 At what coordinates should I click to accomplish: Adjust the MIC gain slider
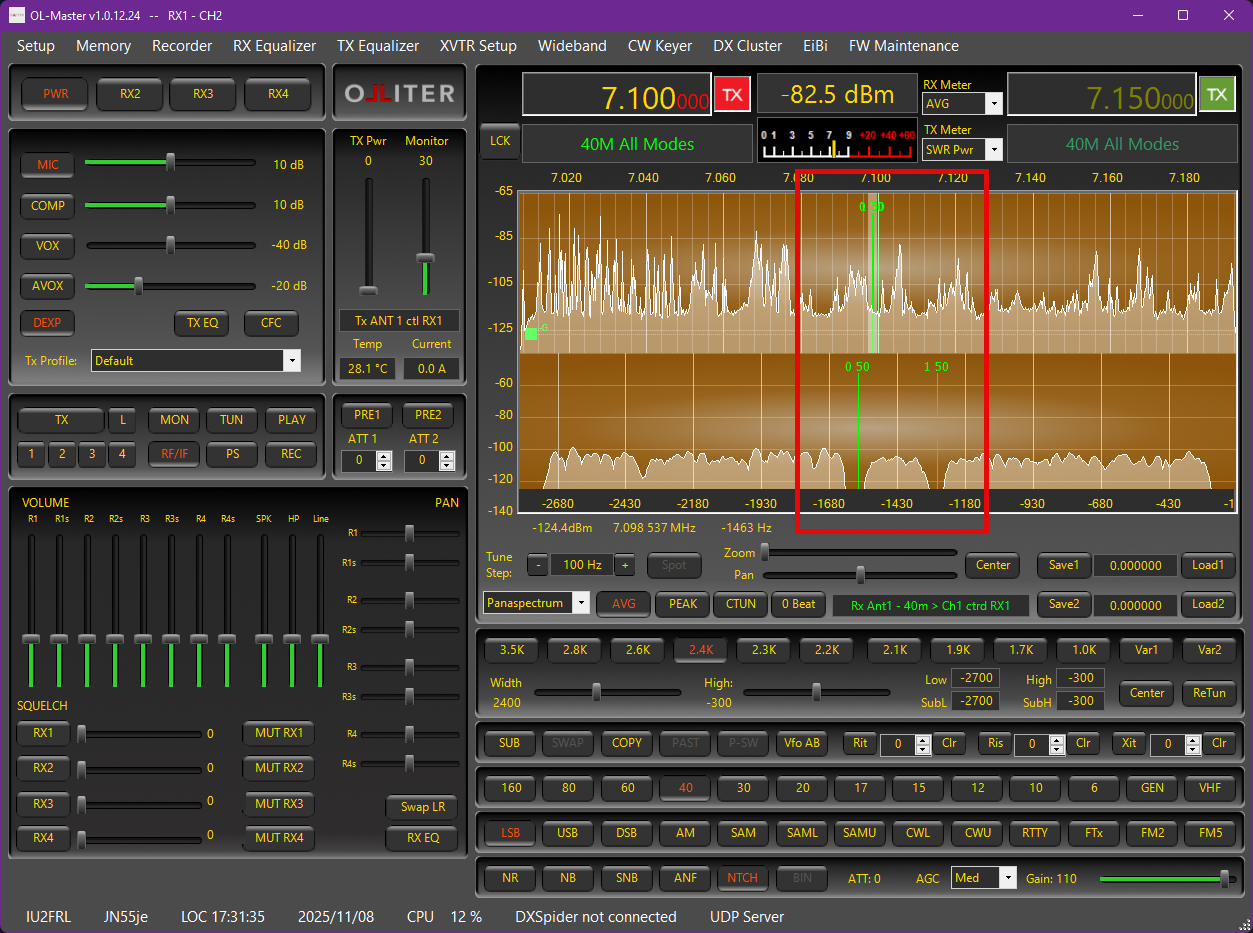(170, 161)
